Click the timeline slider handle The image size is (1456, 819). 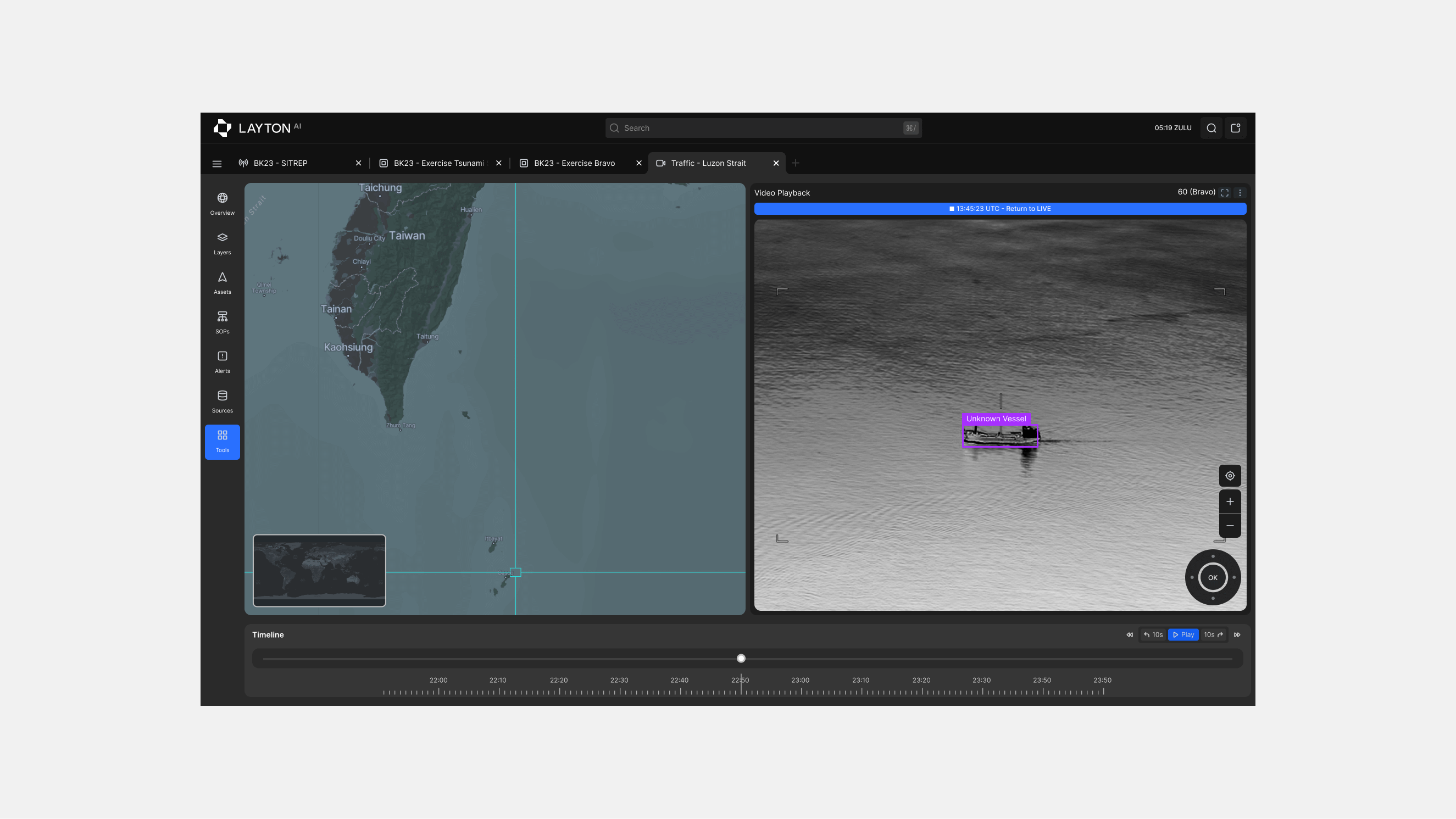point(741,659)
